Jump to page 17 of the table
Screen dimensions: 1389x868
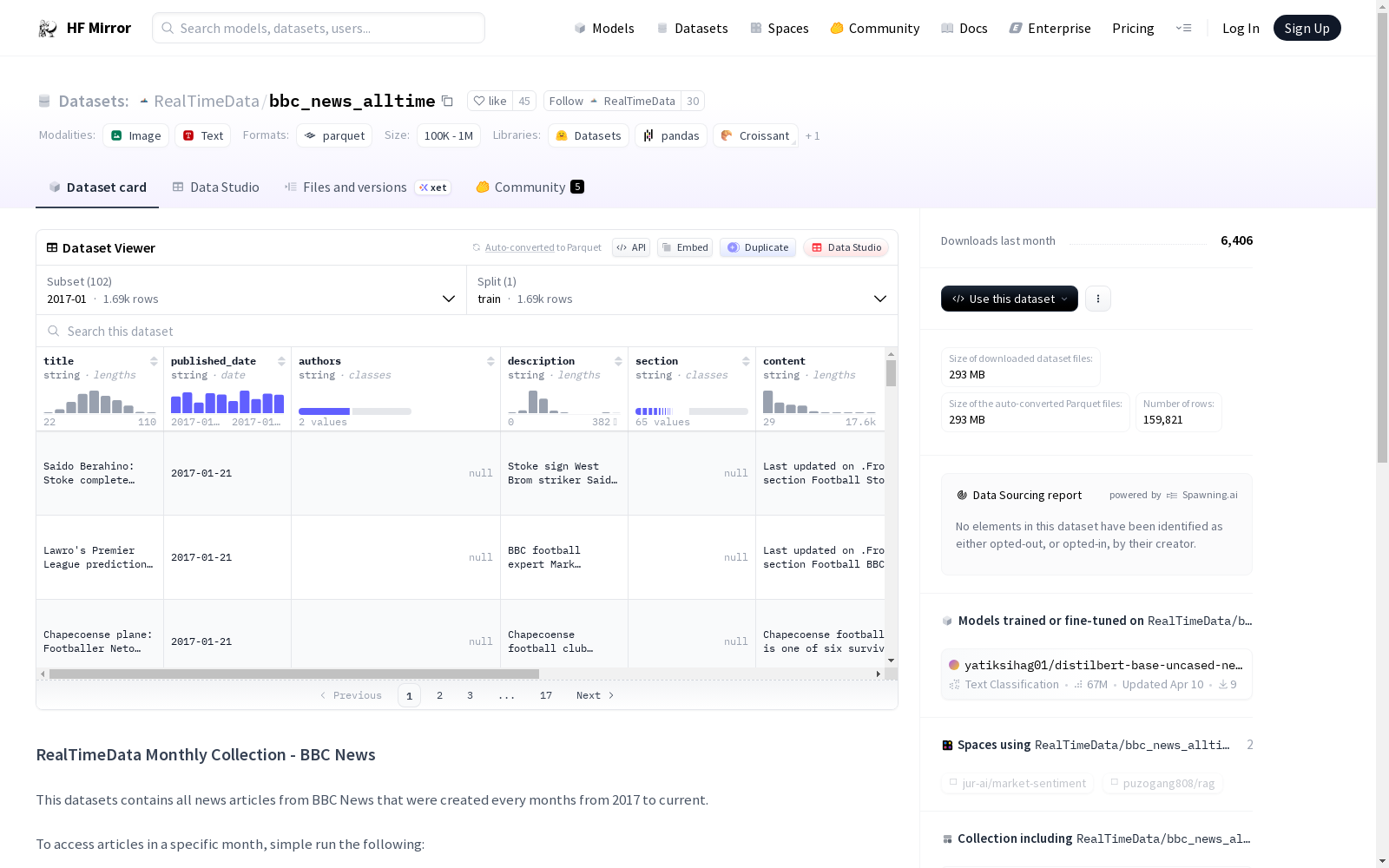[x=546, y=695]
